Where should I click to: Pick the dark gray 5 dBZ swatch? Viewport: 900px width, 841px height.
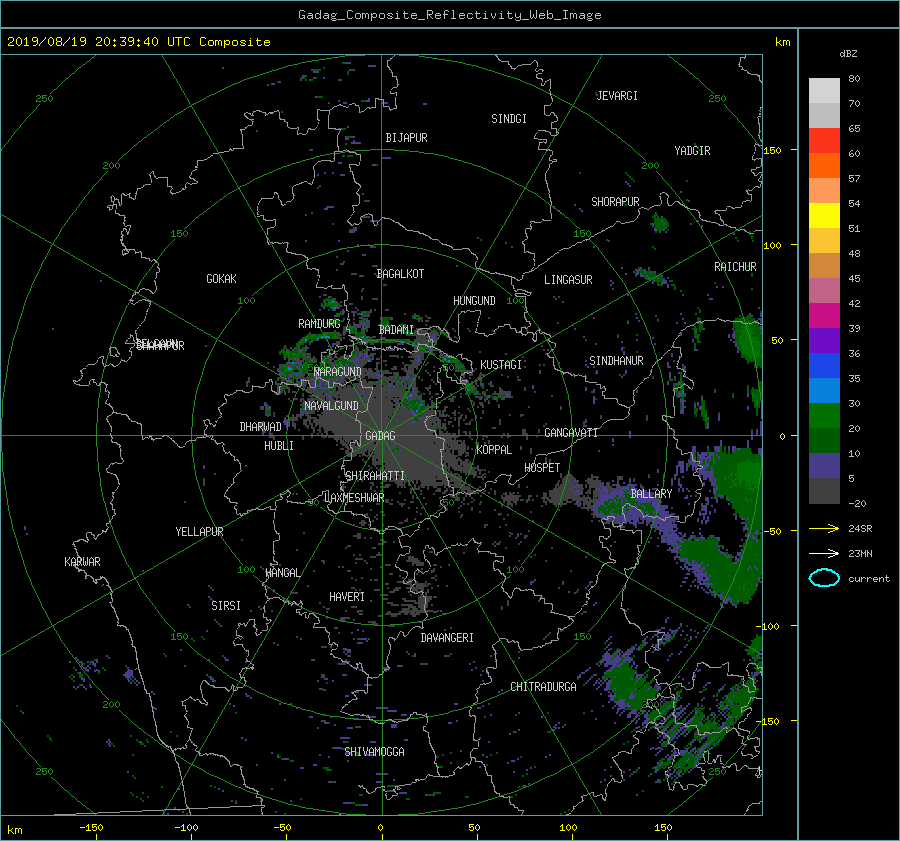(x=824, y=490)
